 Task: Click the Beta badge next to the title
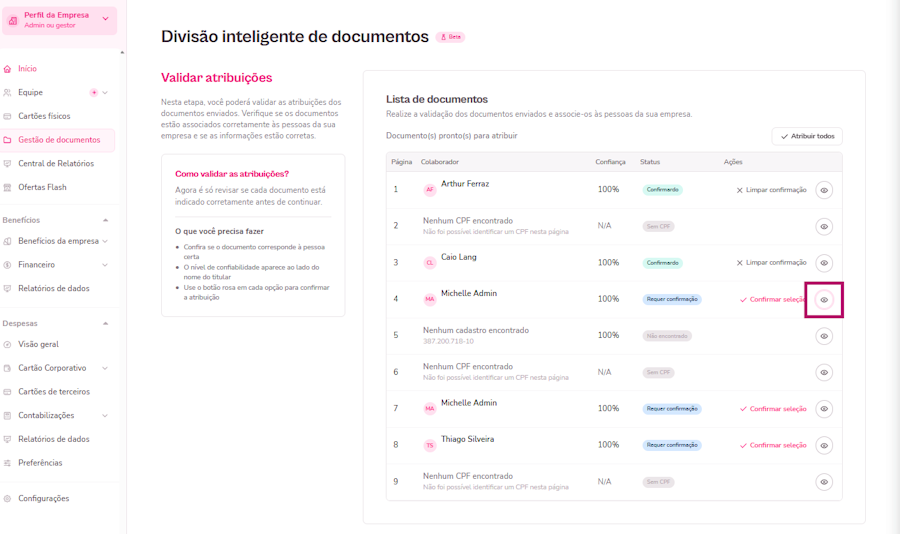[x=451, y=37]
